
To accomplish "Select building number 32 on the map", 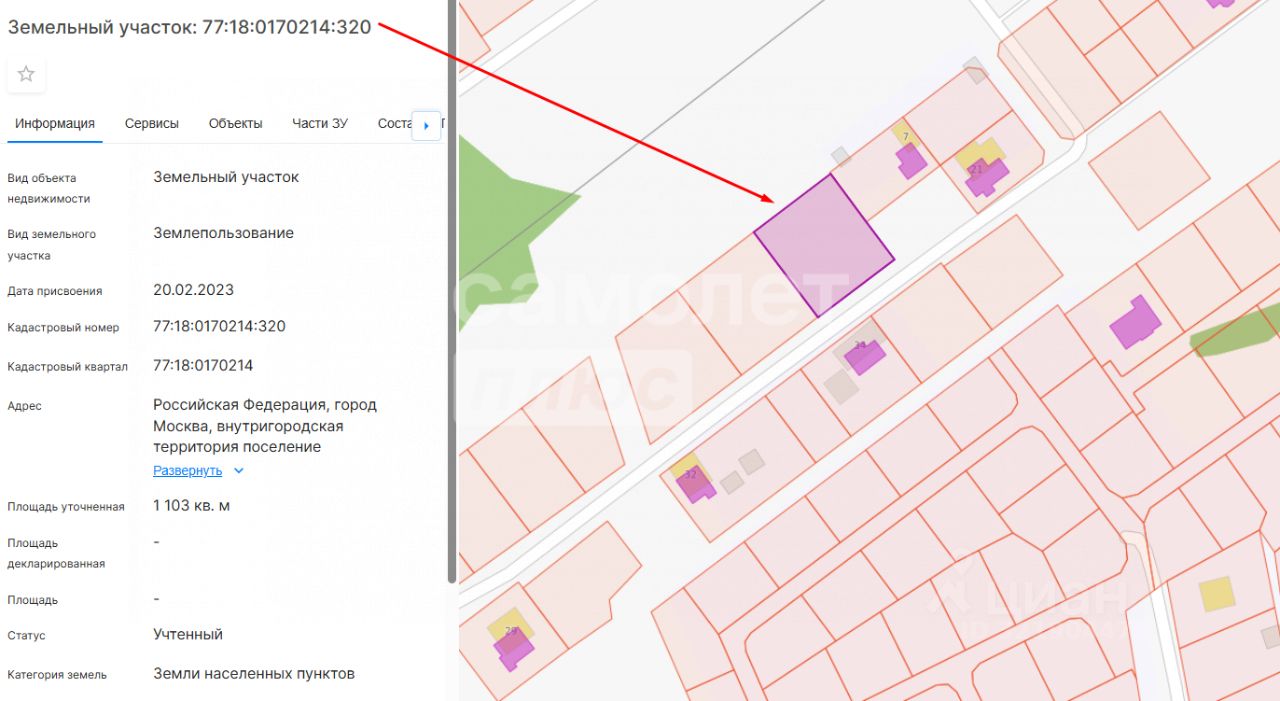I will [x=696, y=484].
